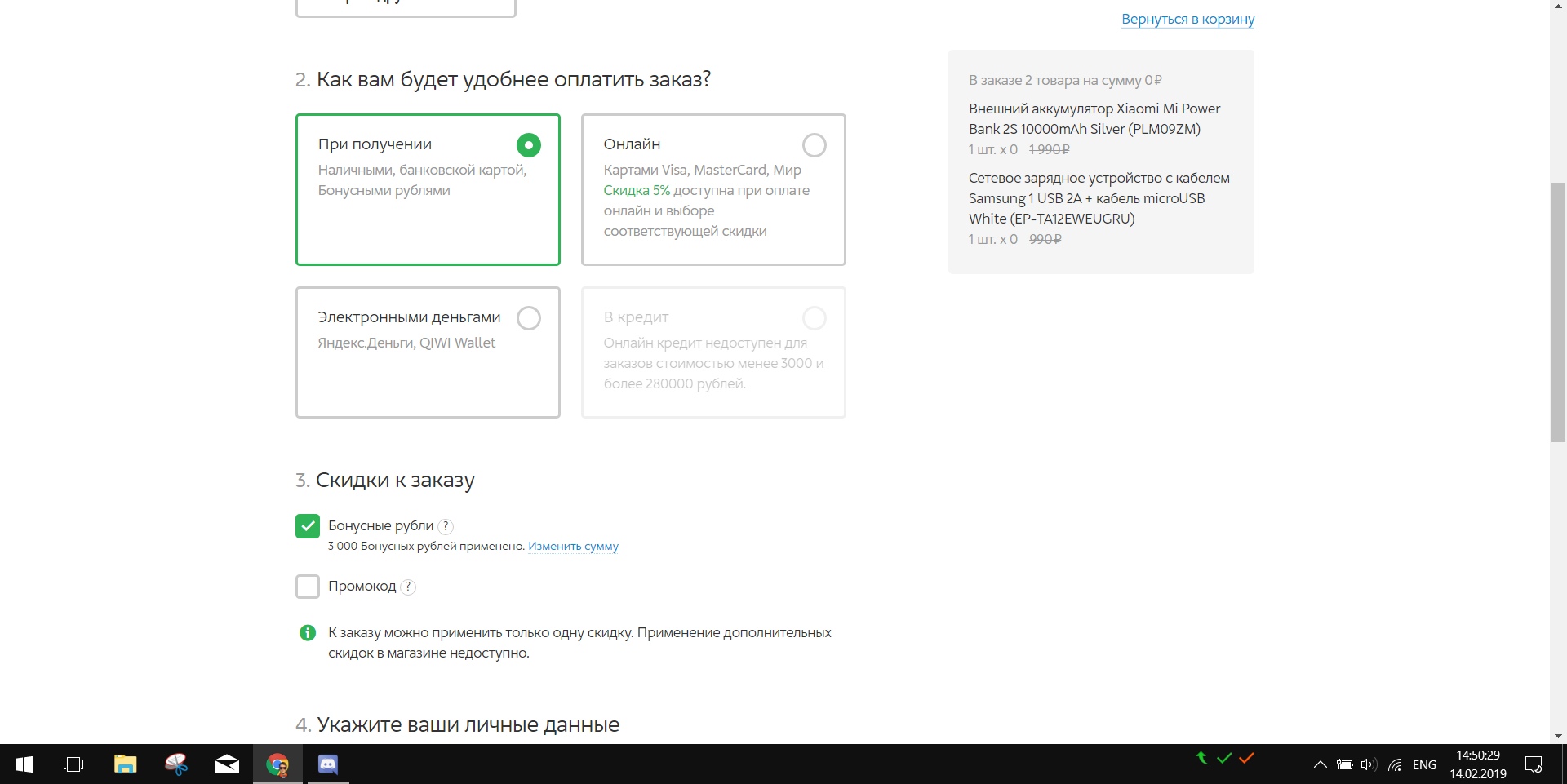Open Task View on the taskbar
The image size is (1567, 784).
(73, 764)
